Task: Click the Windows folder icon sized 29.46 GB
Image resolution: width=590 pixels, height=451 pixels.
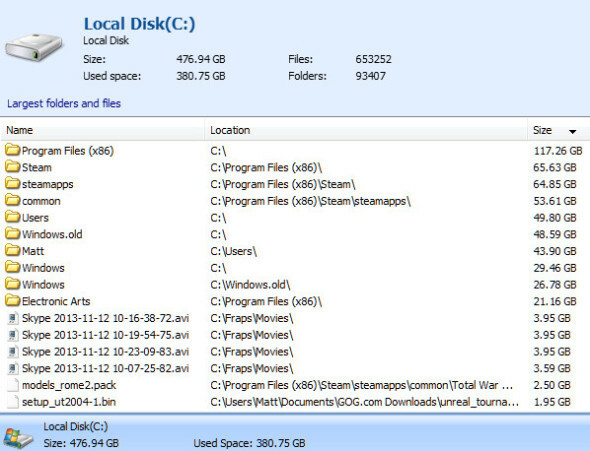Action: point(12,267)
